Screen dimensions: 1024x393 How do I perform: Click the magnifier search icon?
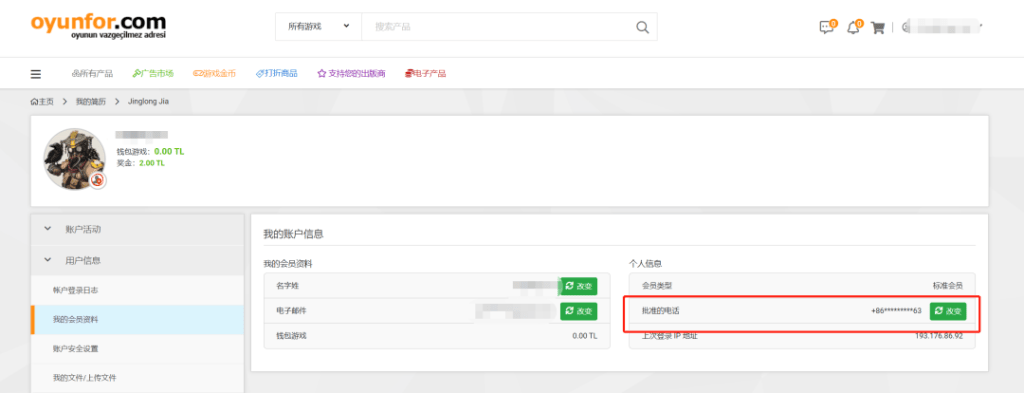pos(643,27)
